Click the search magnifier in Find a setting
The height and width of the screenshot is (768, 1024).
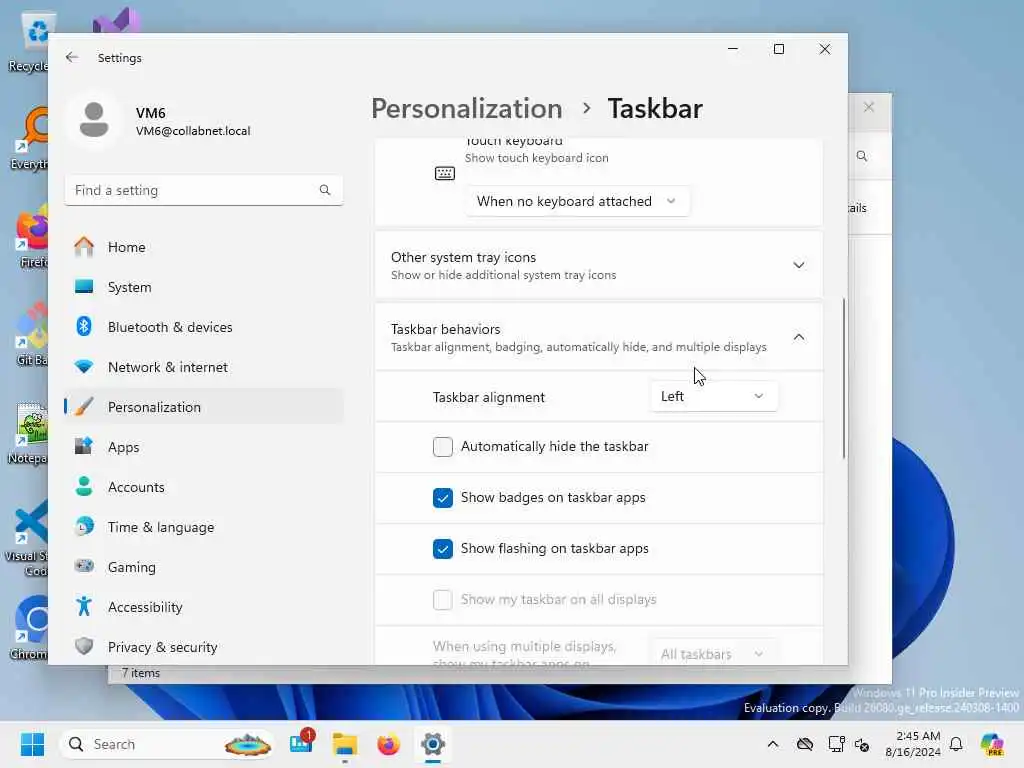click(x=325, y=190)
